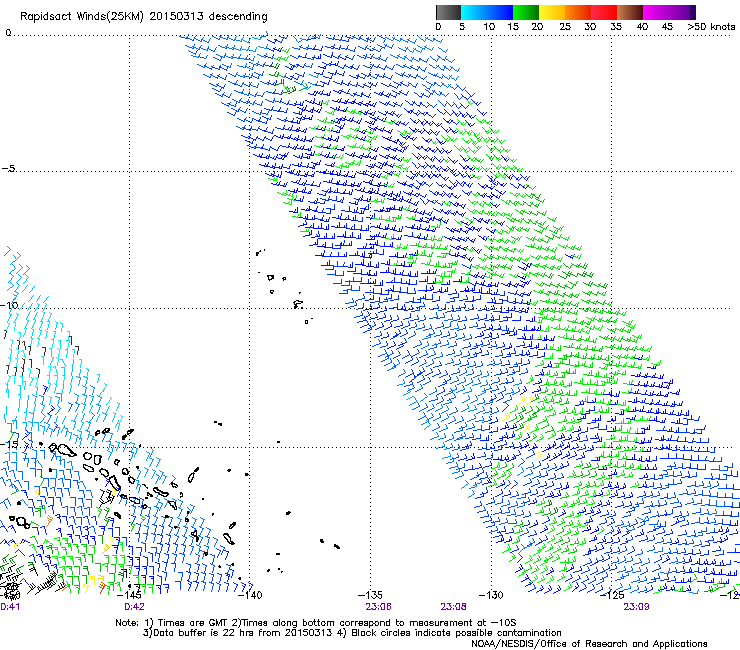This screenshot has height=650, width=740.
Task: Pick the cyan-blue 5-15 knots legend gradient
Action: click(x=487, y=12)
